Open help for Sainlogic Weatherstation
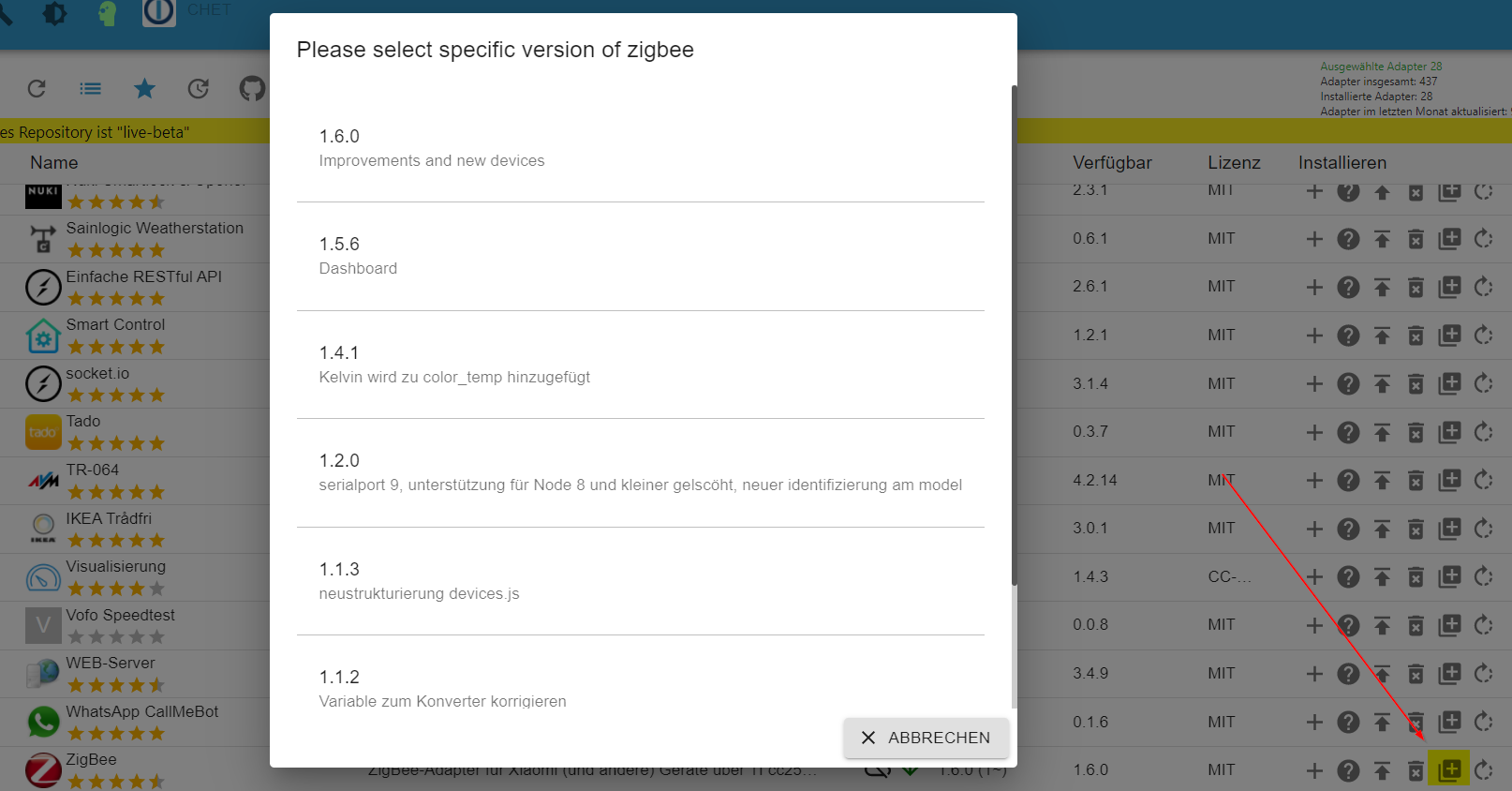This screenshot has width=1512, height=791. 1348,239
